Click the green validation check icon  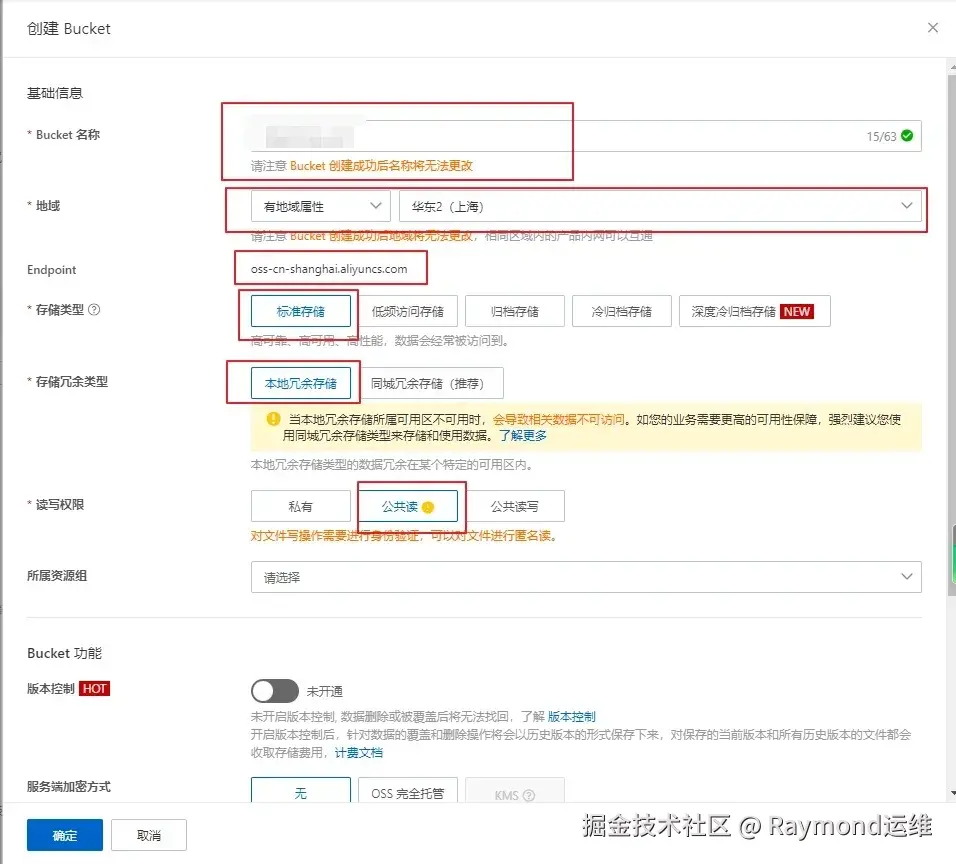click(x=907, y=135)
